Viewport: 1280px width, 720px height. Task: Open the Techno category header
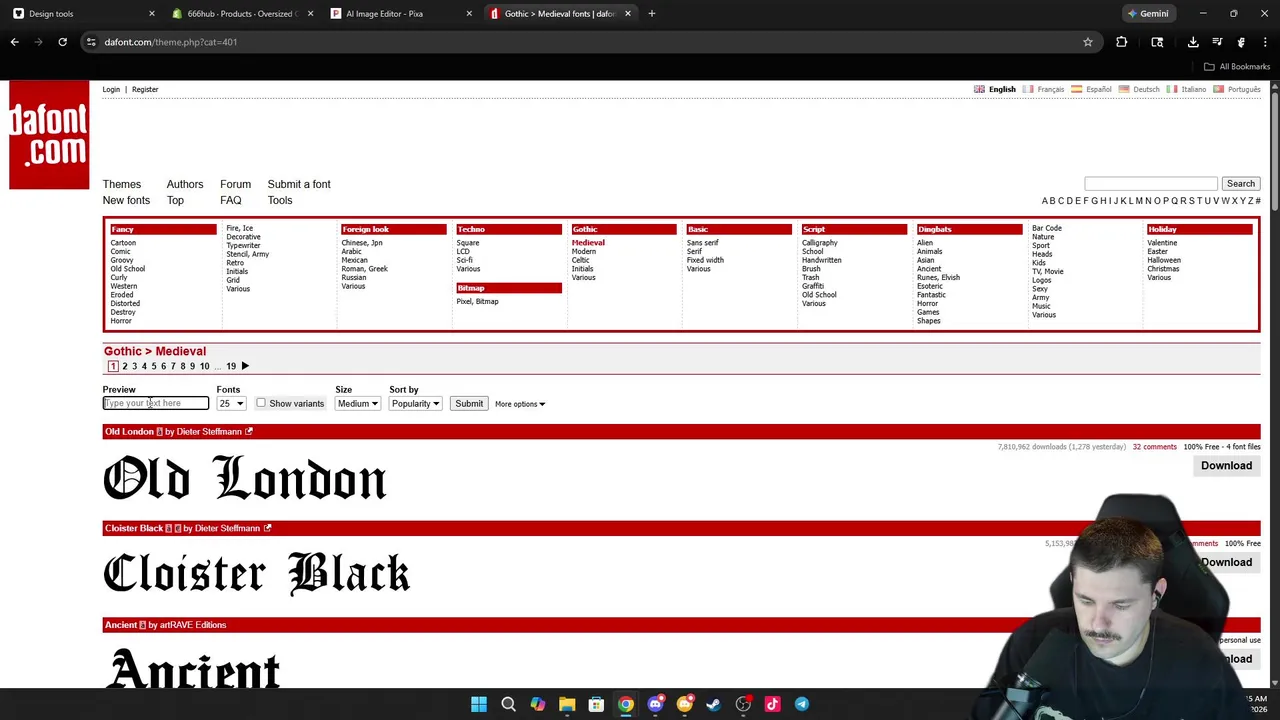click(508, 229)
